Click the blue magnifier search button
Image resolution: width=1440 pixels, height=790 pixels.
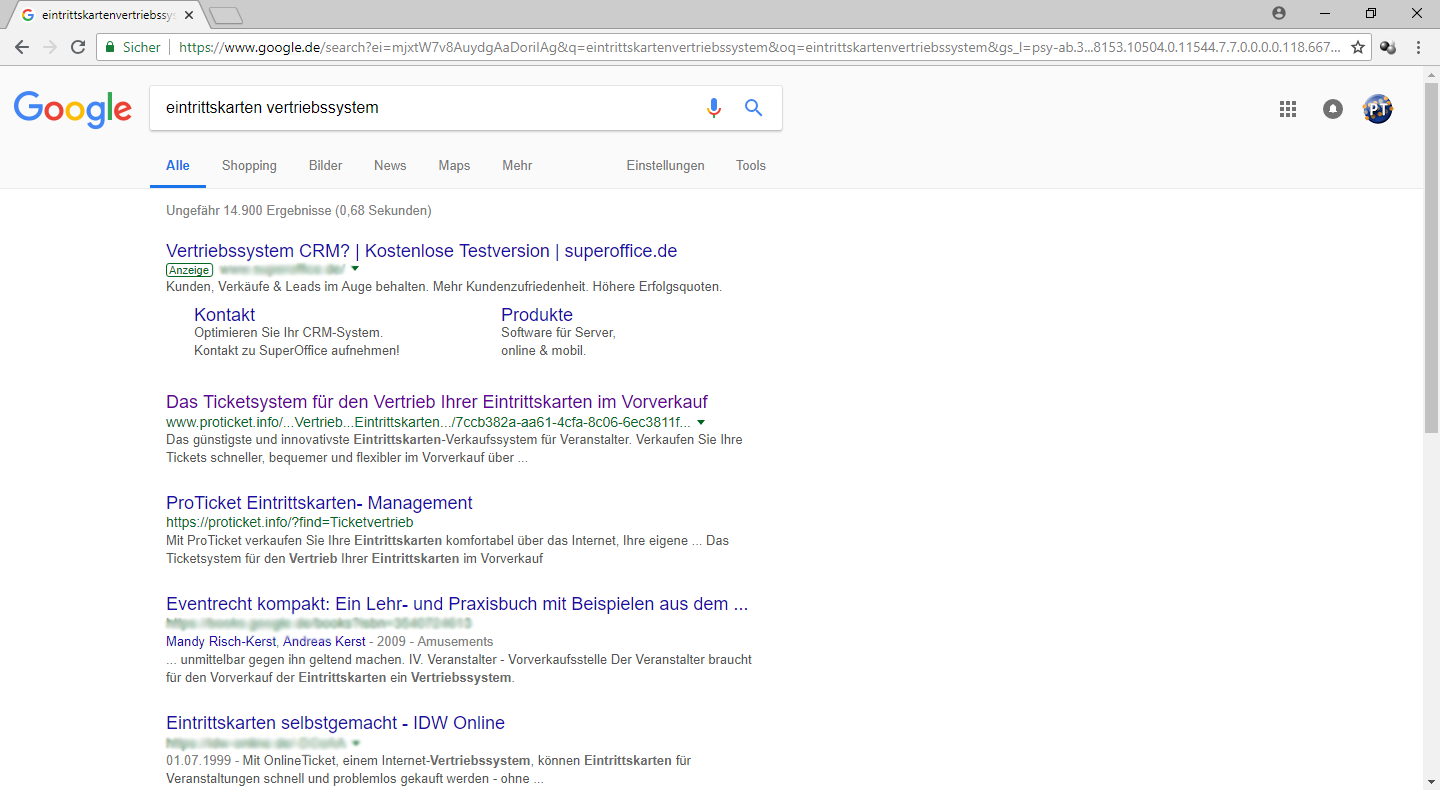coord(754,108)
